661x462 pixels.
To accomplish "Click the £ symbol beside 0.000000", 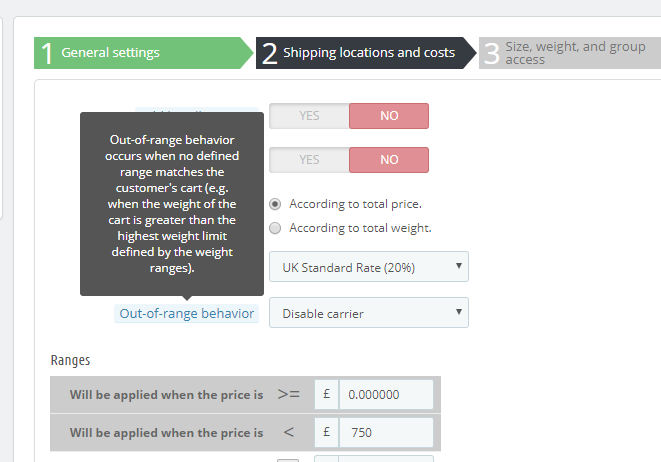I will [326, 394].
